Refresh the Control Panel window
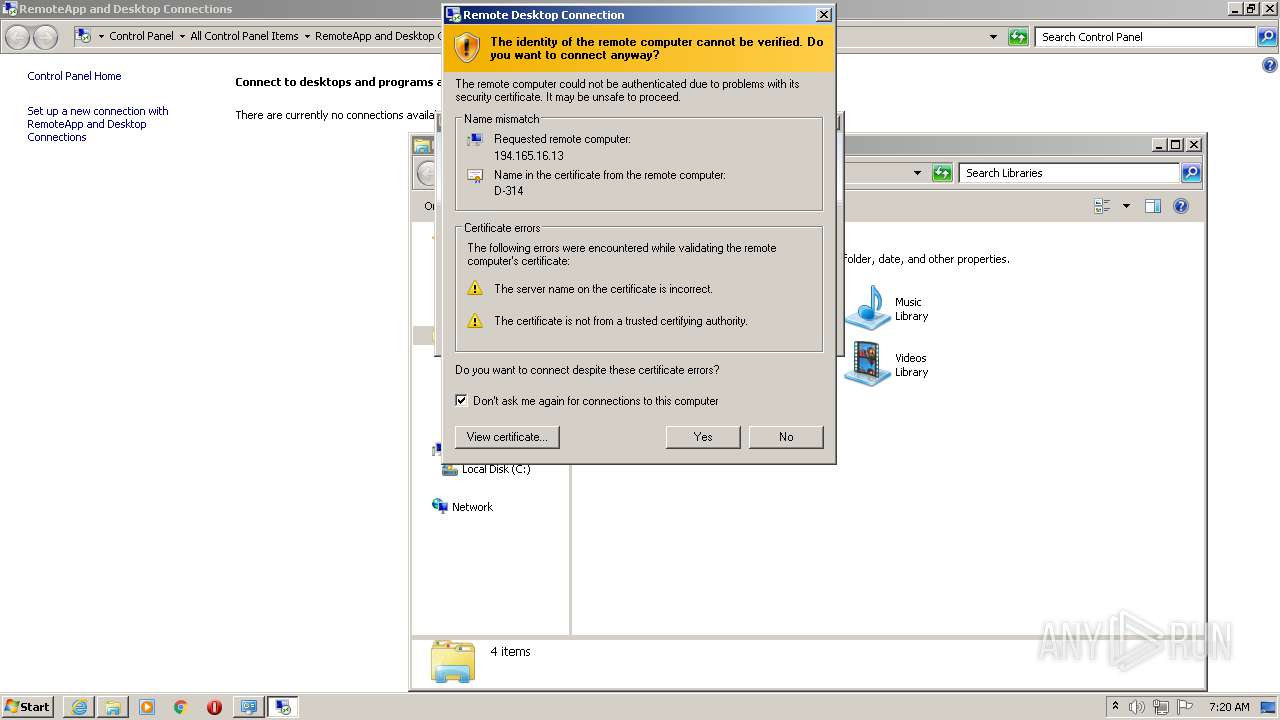This screenshot has width=1280, height=720. click(1018, 37)
